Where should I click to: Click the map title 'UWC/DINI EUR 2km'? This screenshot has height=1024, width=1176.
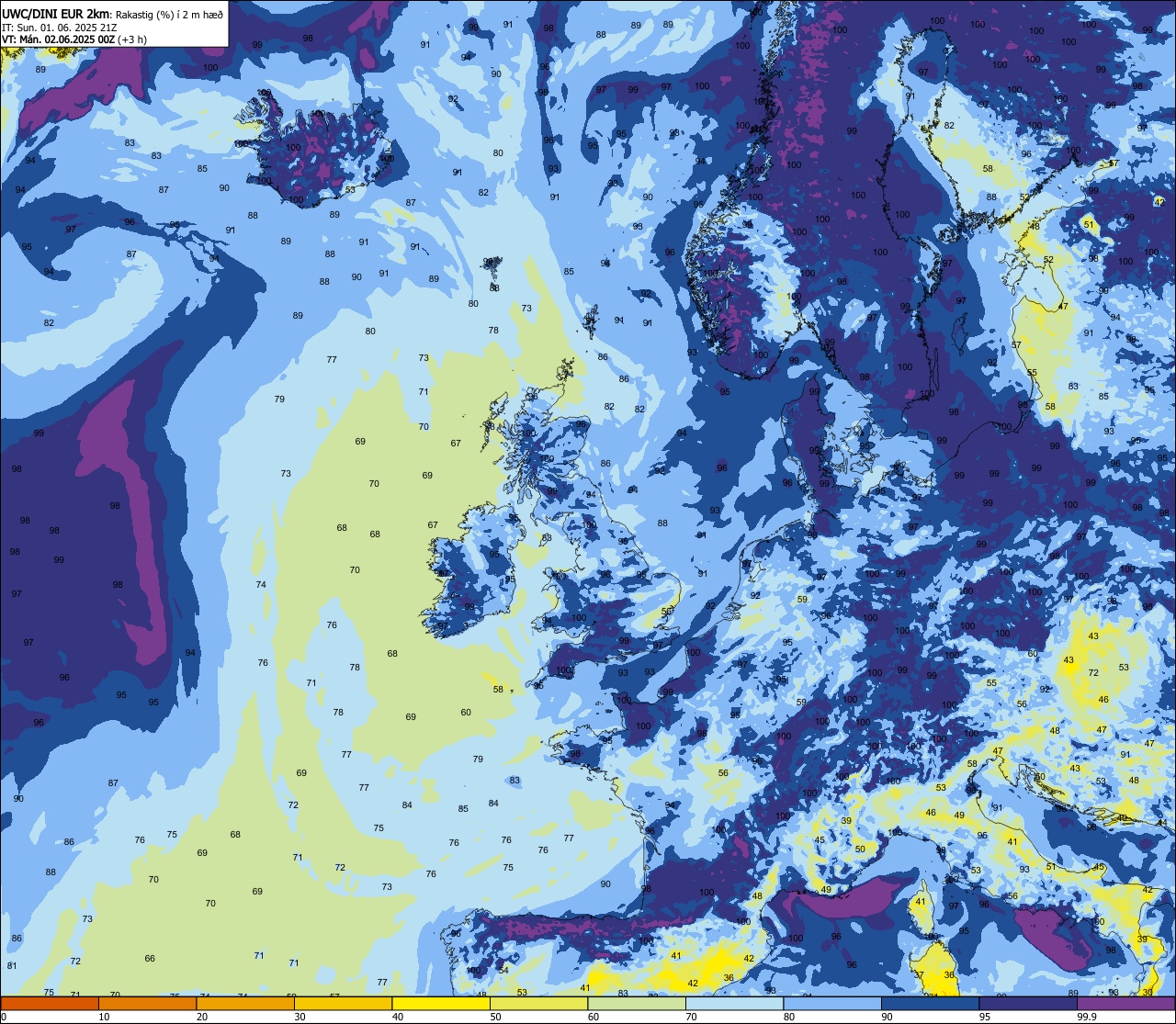pyautogui.click(x=56, y=14)
